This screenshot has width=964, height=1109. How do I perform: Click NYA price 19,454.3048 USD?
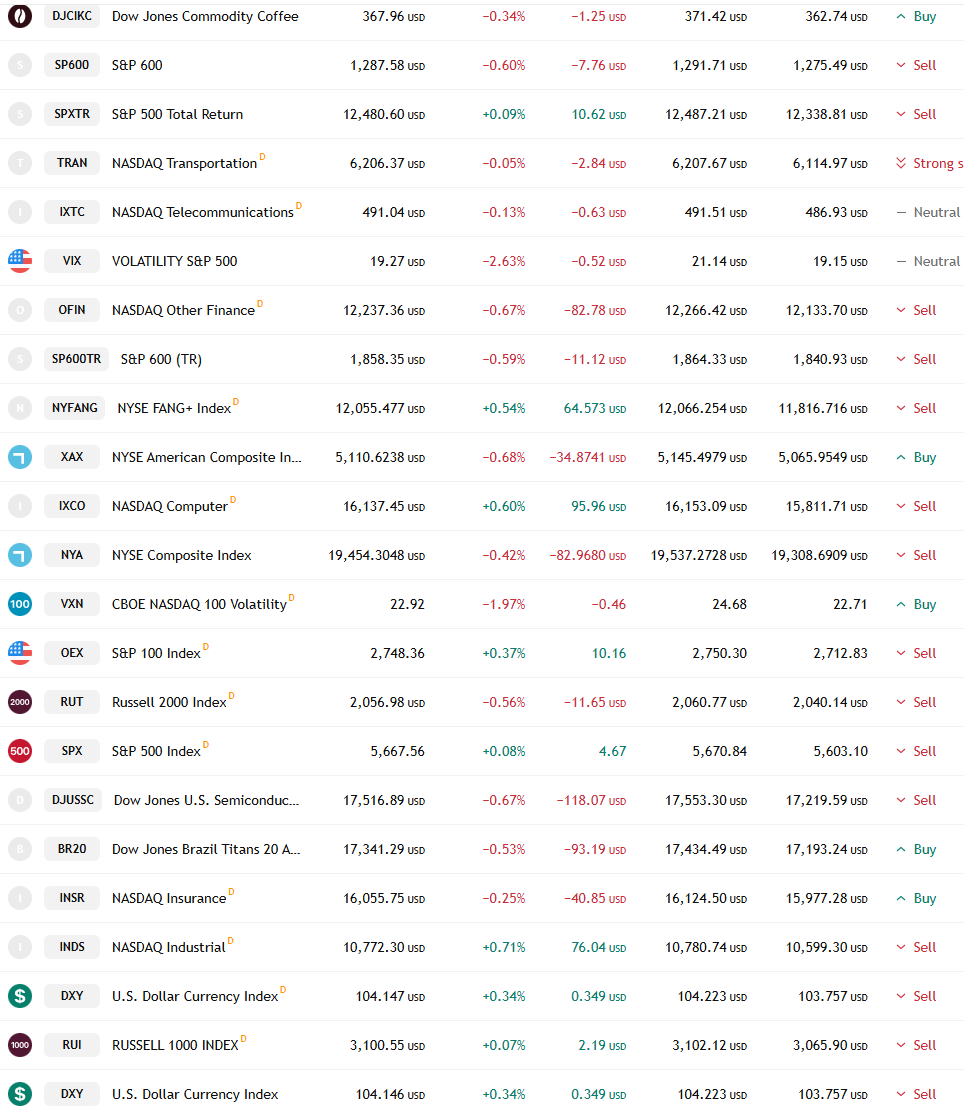376,556
